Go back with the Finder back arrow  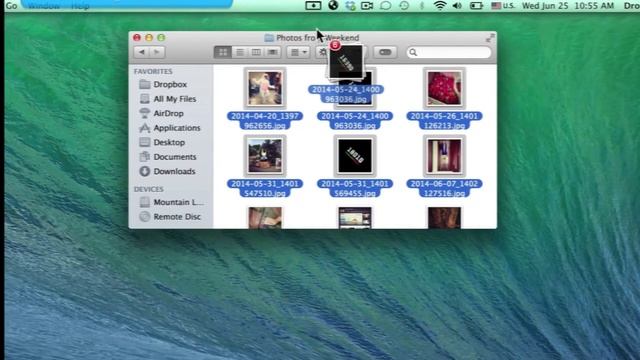(142, 52)
